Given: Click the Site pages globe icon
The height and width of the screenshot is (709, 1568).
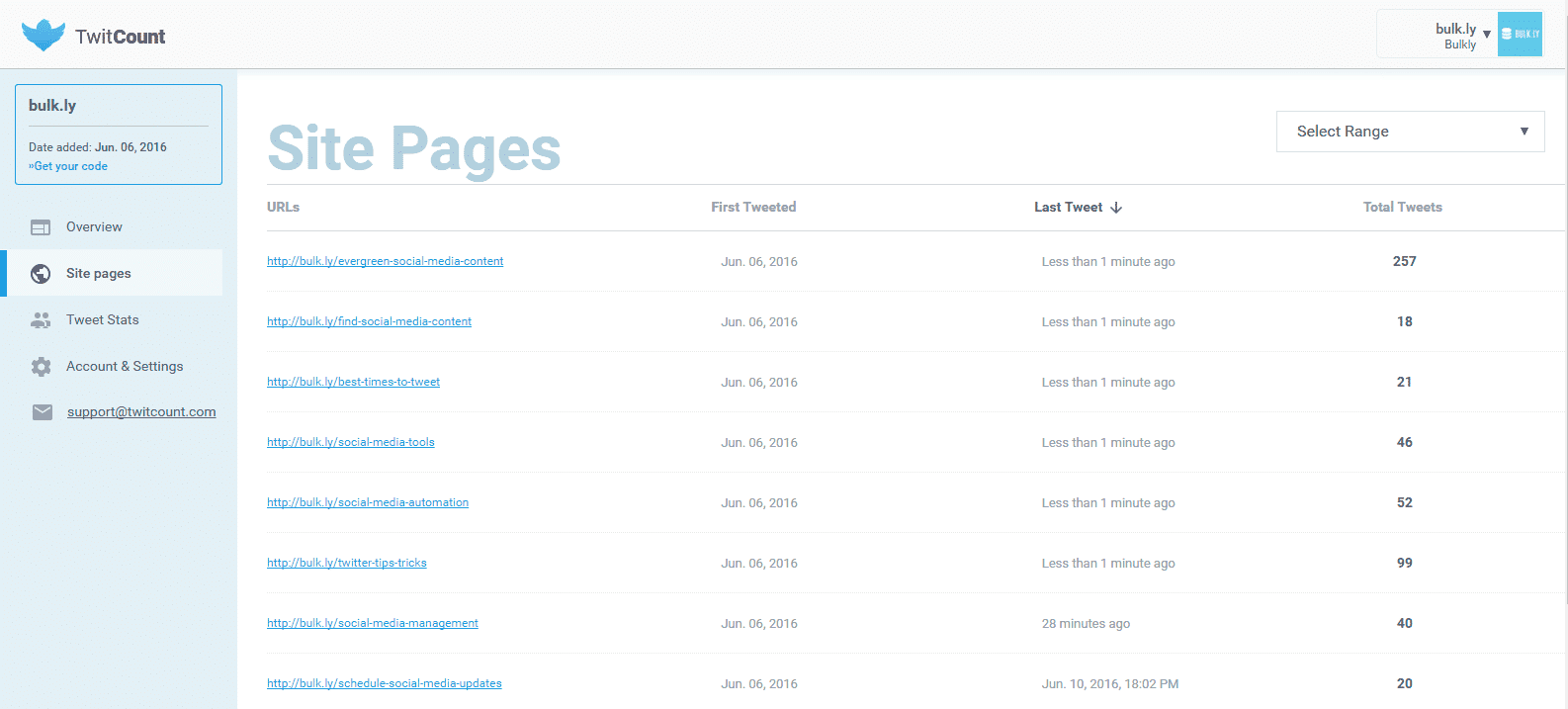Looking at the screenshot, I should pos(41,274).
